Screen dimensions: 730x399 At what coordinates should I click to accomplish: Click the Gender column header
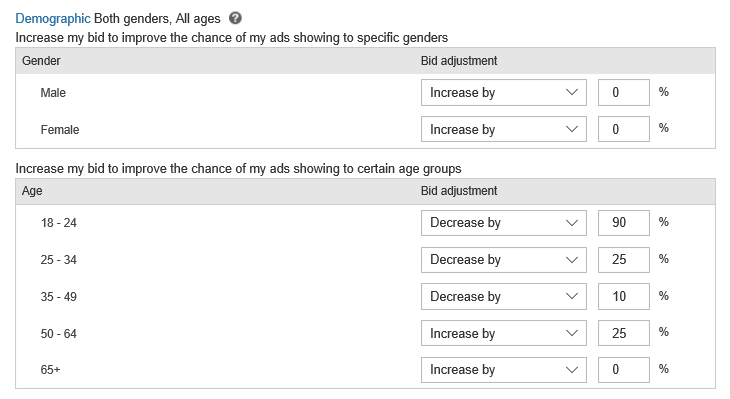[x=41, y=61]
